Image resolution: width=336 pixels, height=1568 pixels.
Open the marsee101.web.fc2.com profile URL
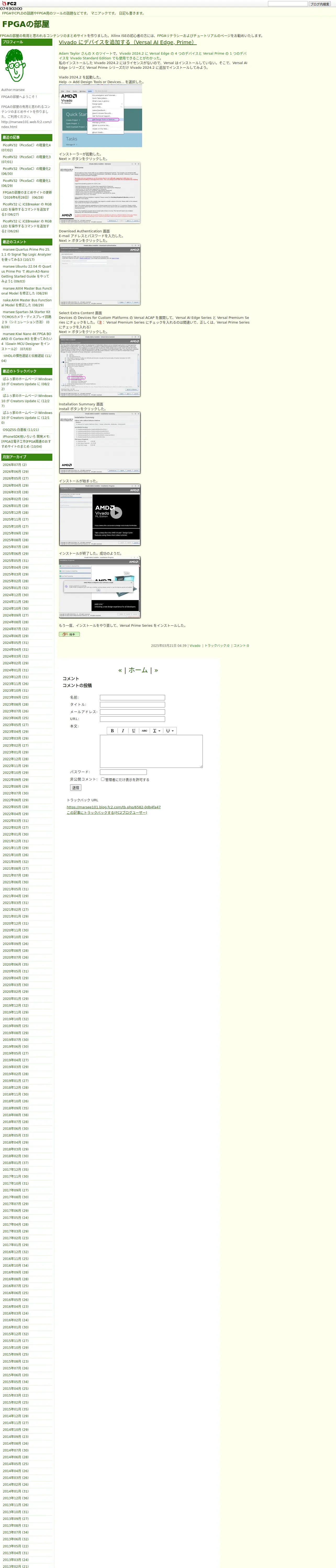(26, 124)
